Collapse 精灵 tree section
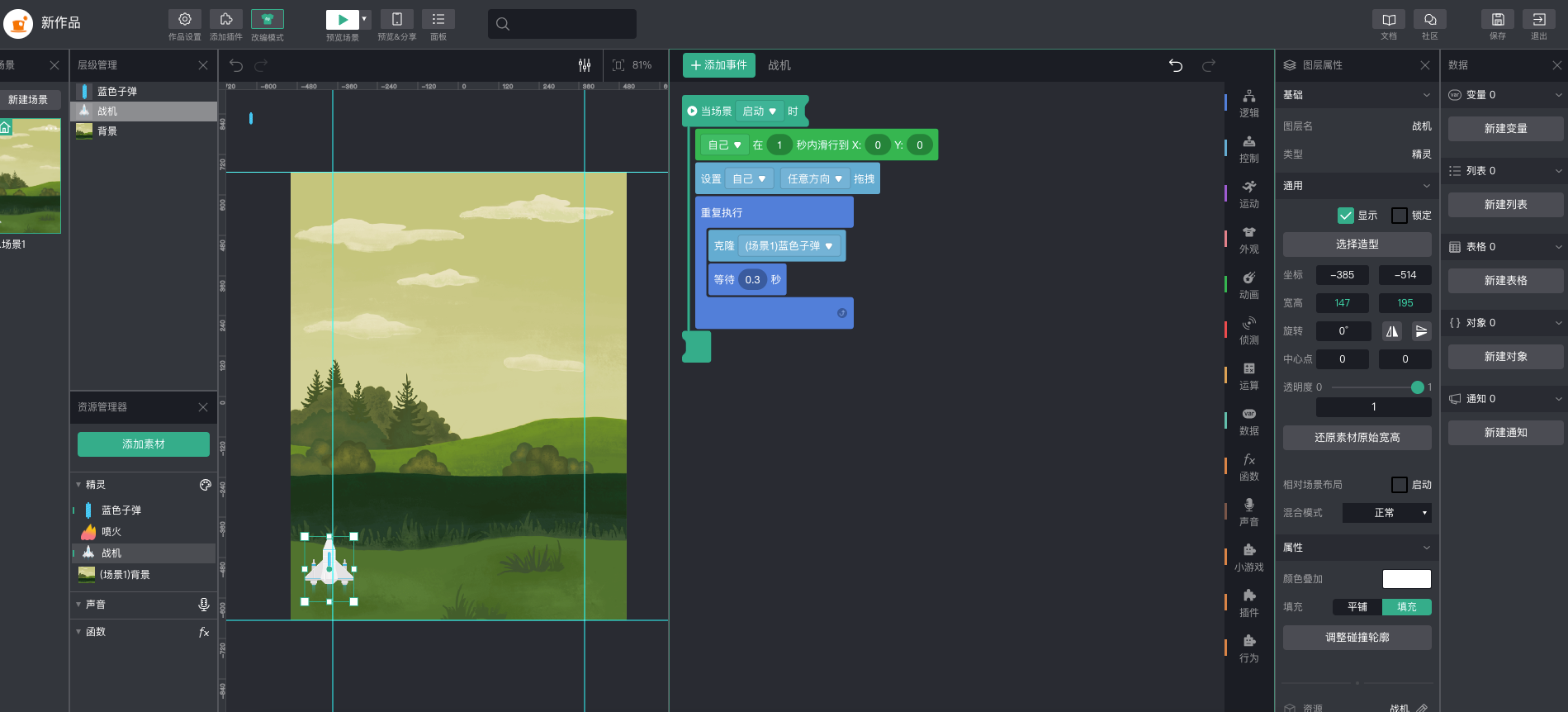This screenshot has width=1568, height=712. click(78, 485)
